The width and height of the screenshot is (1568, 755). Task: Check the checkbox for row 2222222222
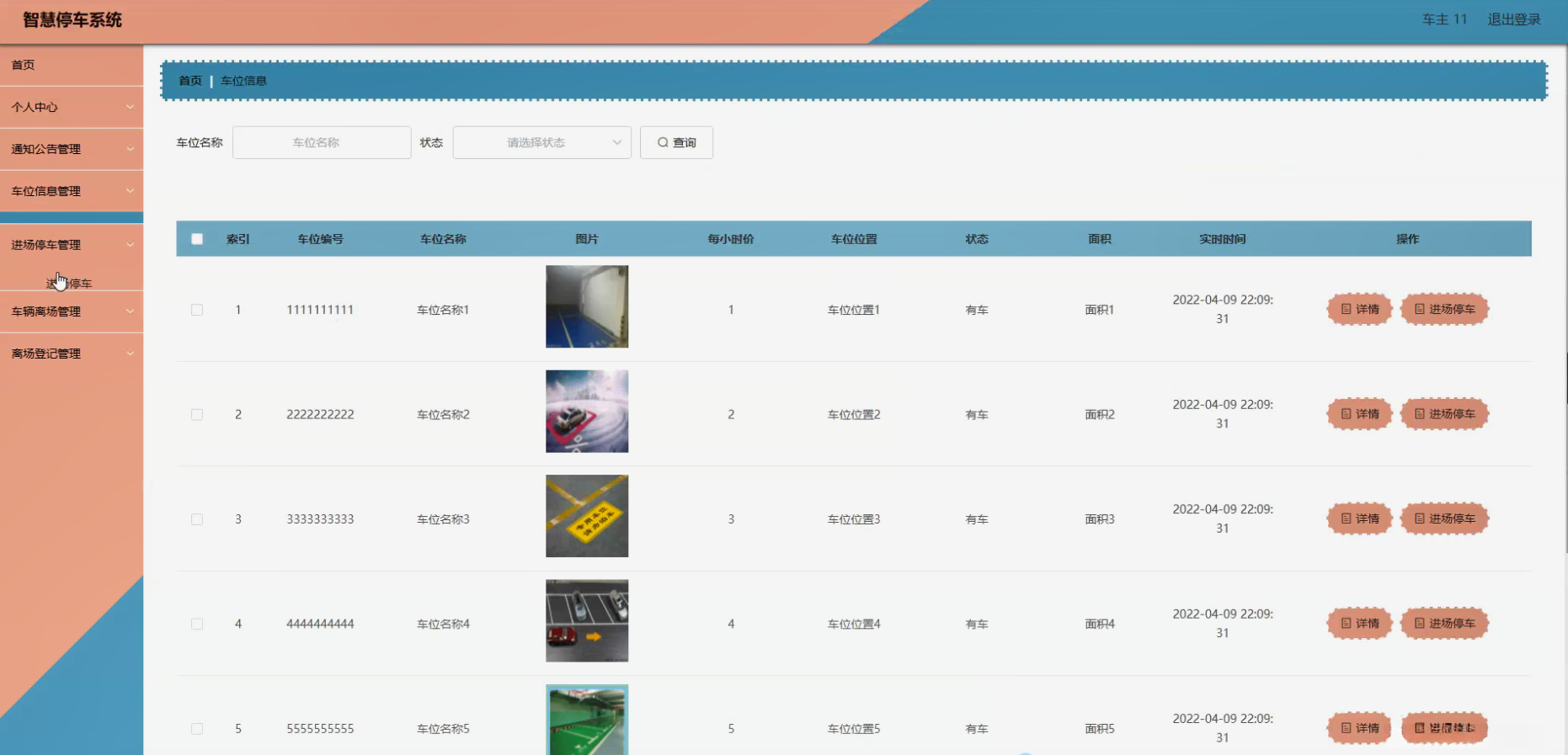pyautogui.click(x=197, y=414)
